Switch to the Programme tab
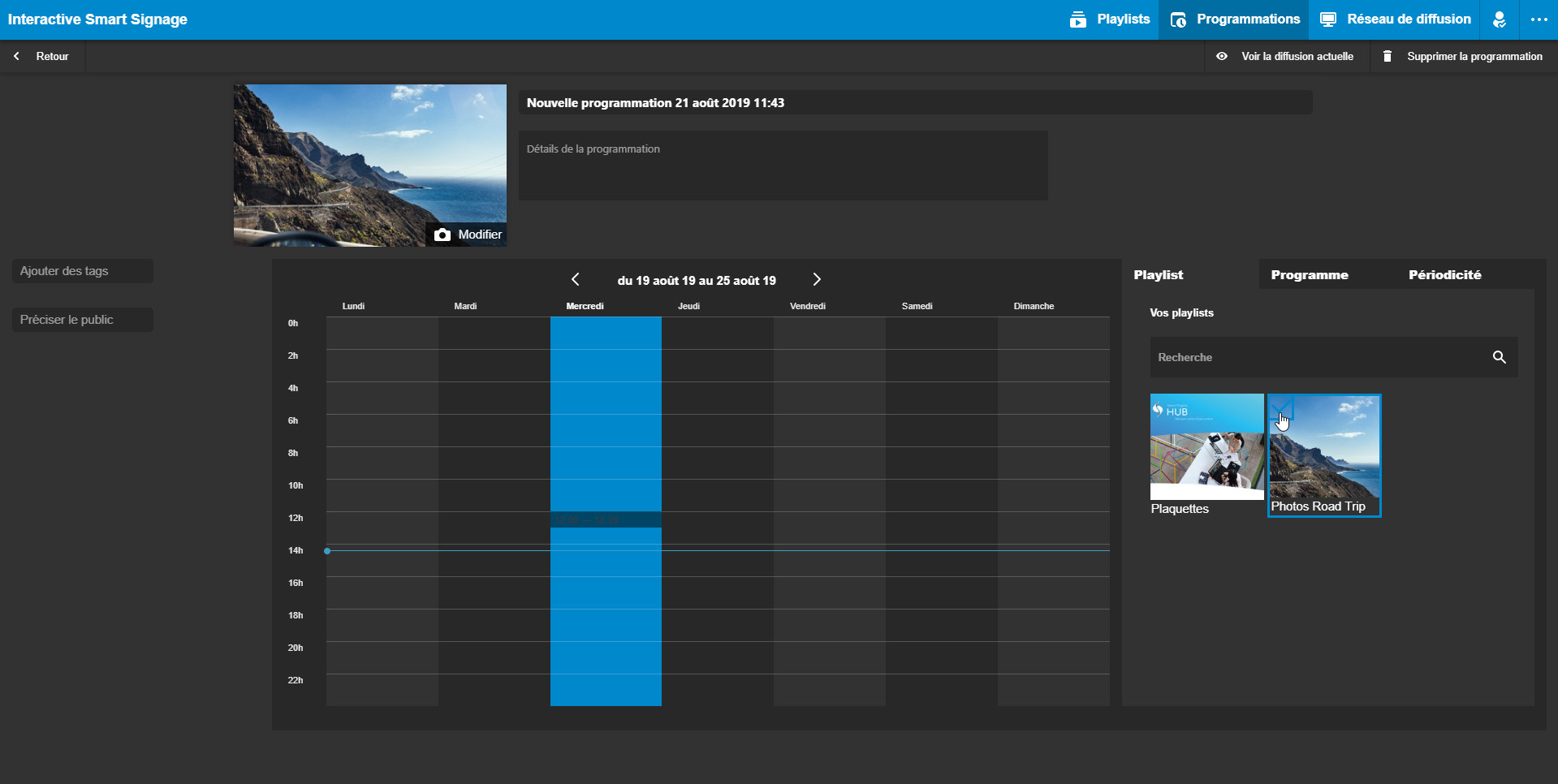Image resolution: width=1558 pixels, height=784 pixels. tap(1310, 274)
